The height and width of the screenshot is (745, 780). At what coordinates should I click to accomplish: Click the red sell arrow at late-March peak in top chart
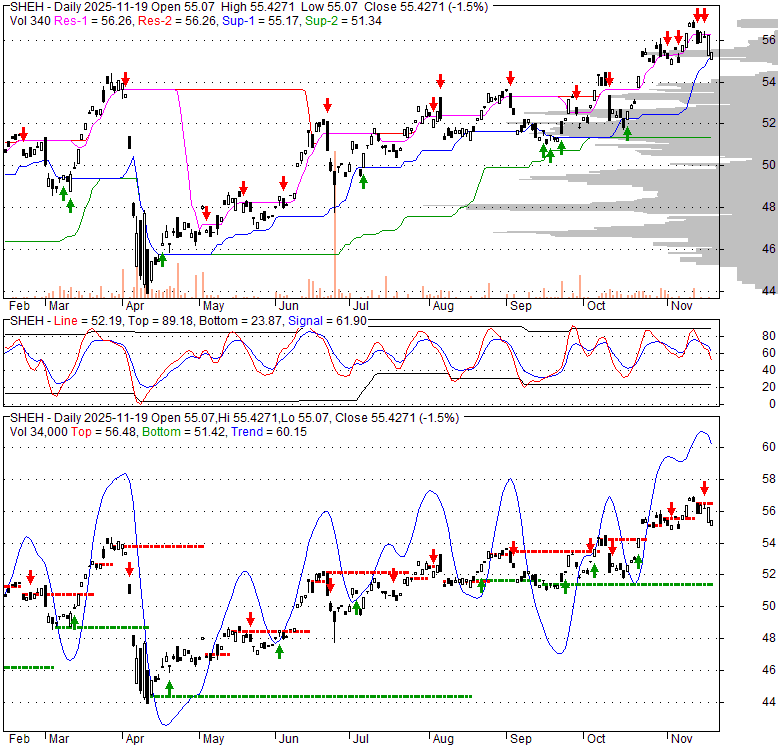coord(125,80)
